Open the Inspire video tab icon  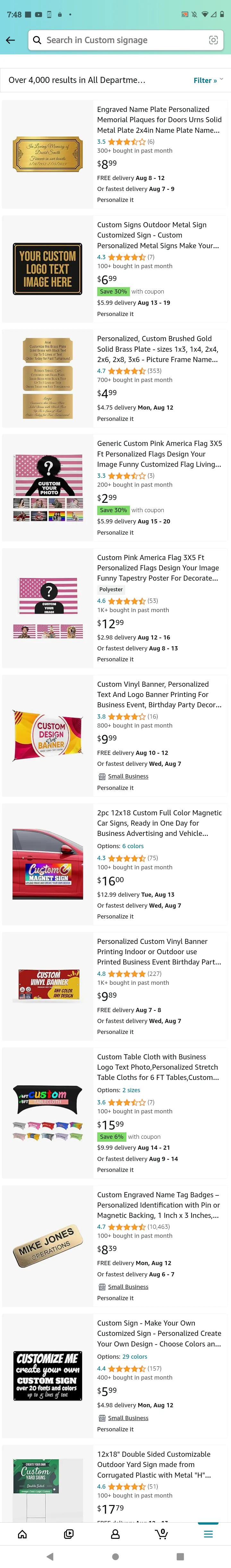pos(69,1534)
